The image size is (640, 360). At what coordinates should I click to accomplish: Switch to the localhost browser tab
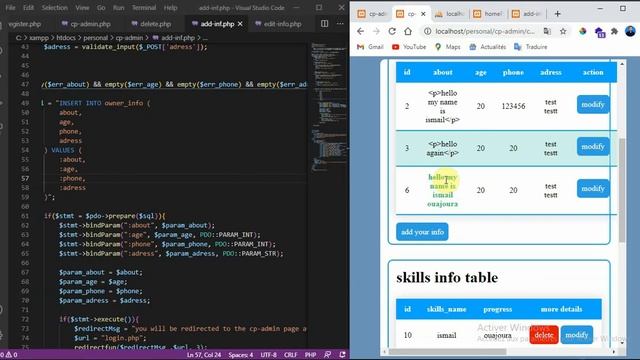pos(449,14)
